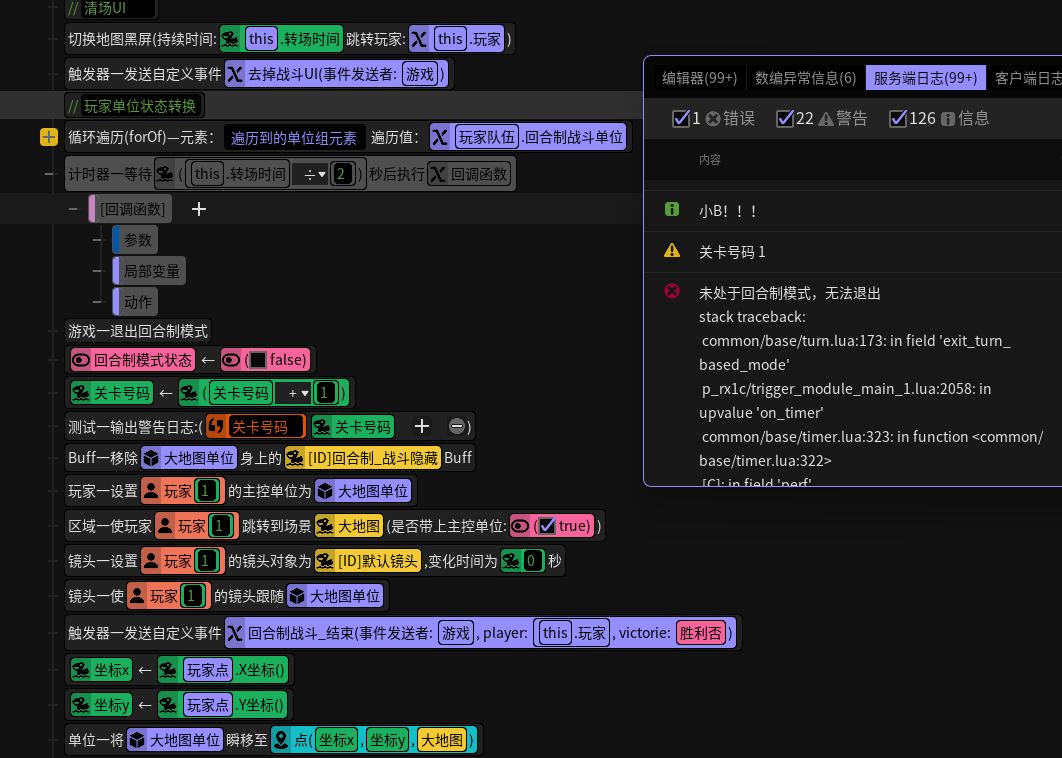Click the minus icon in 测试一输出警告日志 row

456,427
